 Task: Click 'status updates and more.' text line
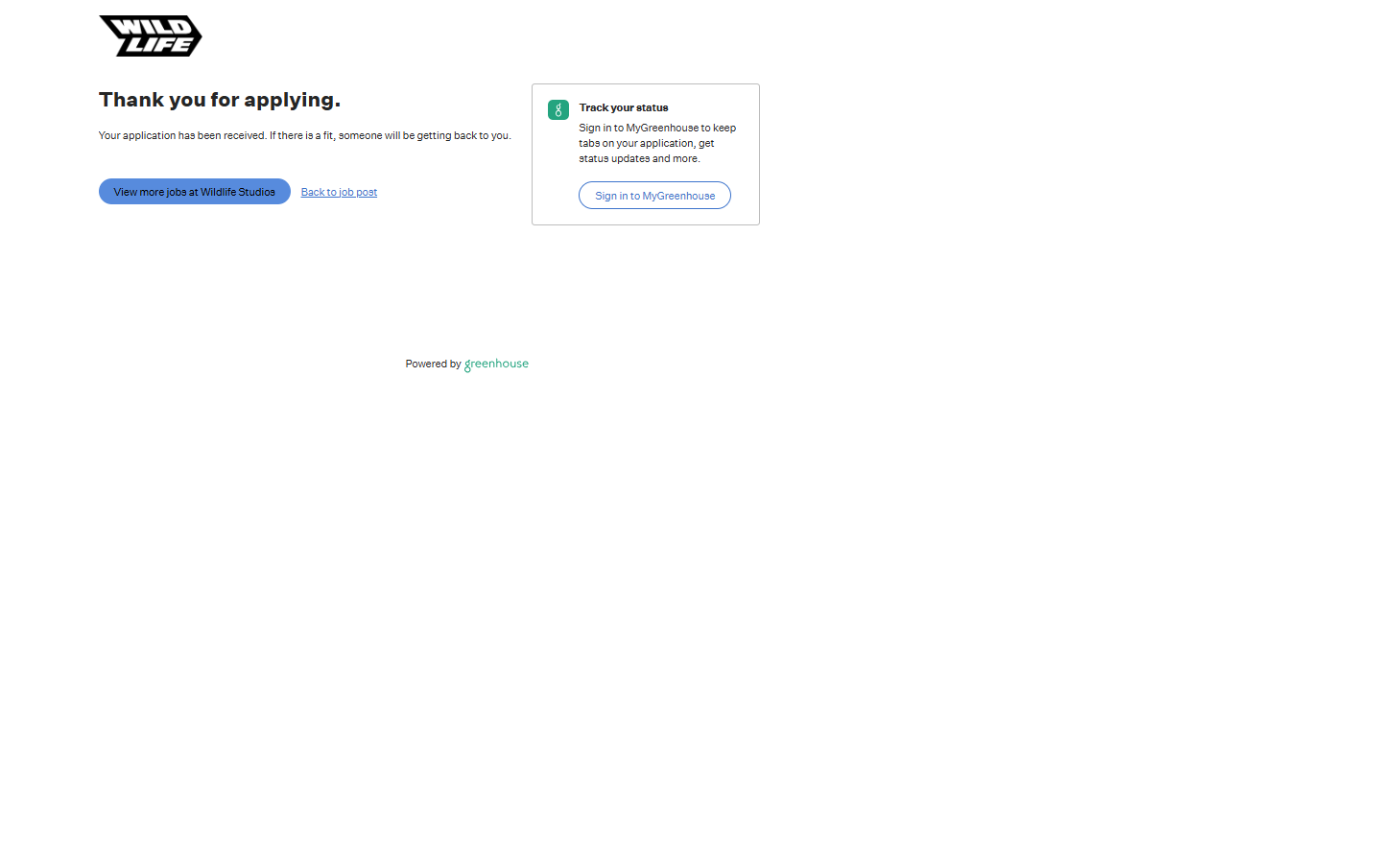(639, 159)
